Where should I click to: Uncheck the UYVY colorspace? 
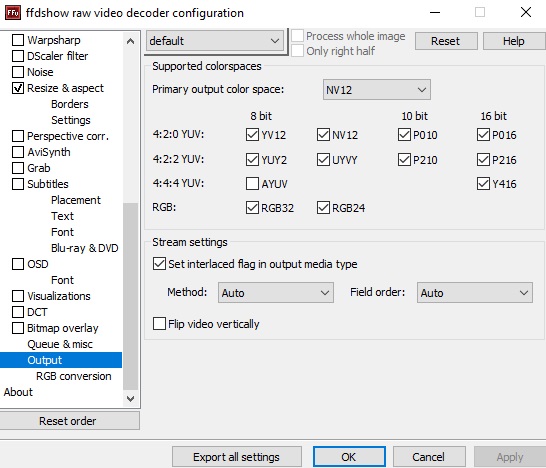323,159
